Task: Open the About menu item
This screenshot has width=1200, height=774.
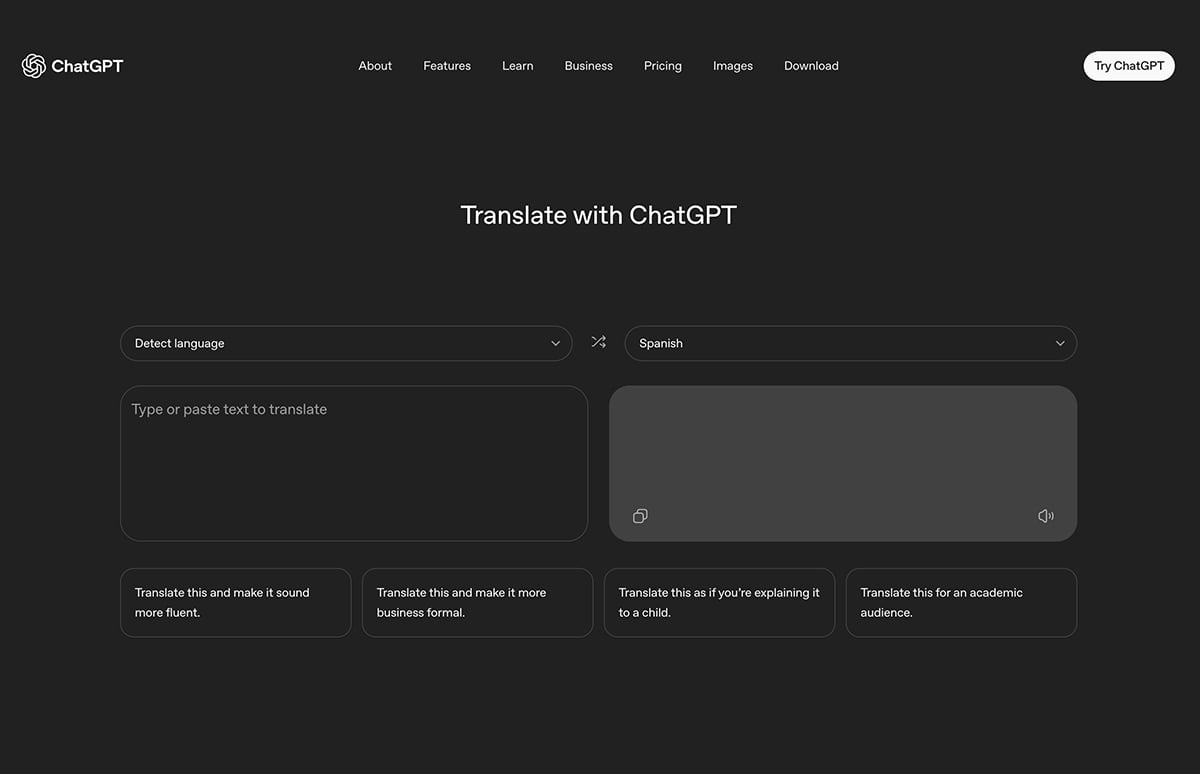Action: click(x=375, y=66)
